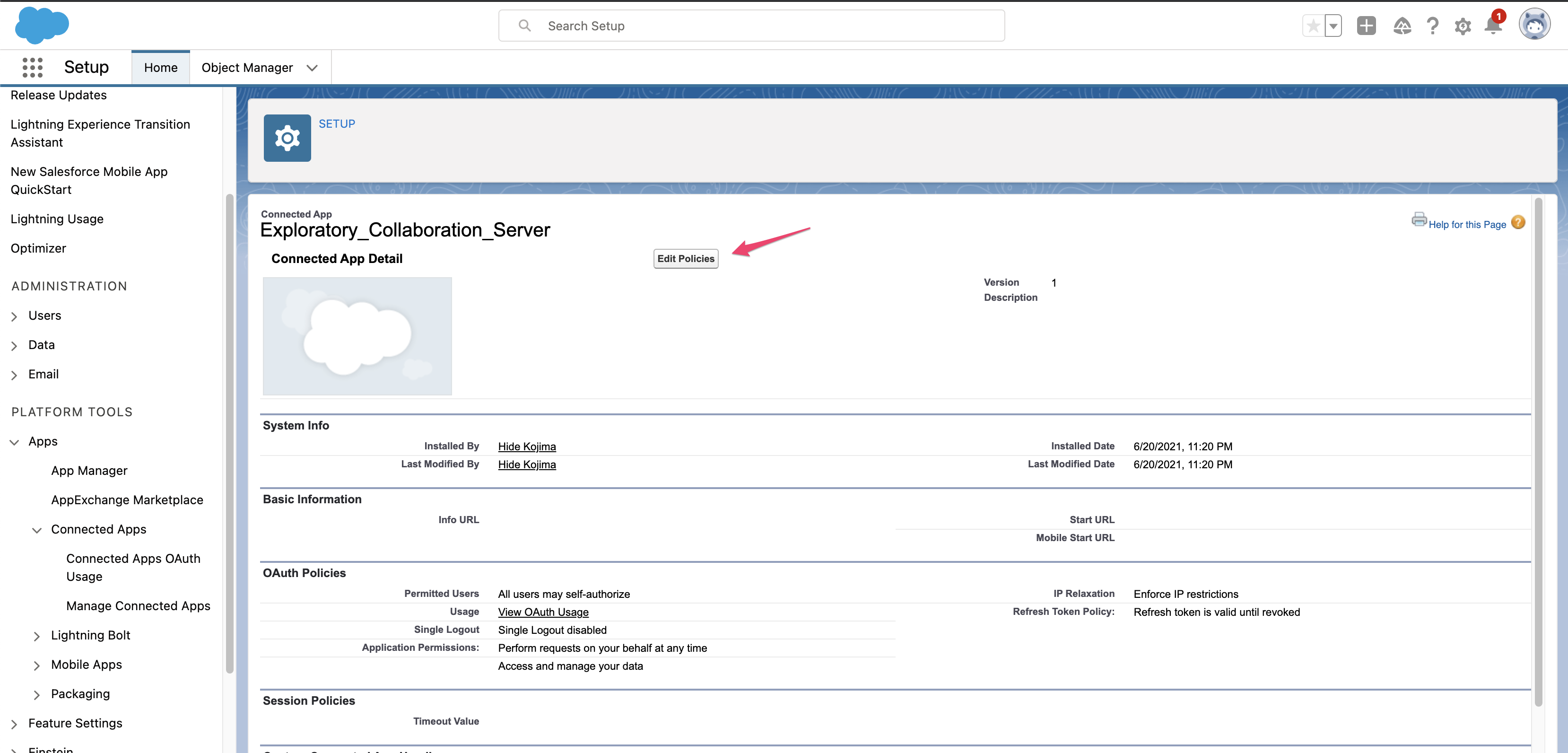Click the Session Policies heading

309,700
